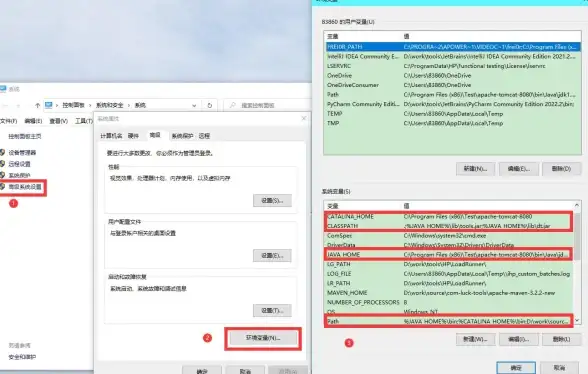
Task: Click the search magnifier icon in the control panel
Action: point(232,105)
